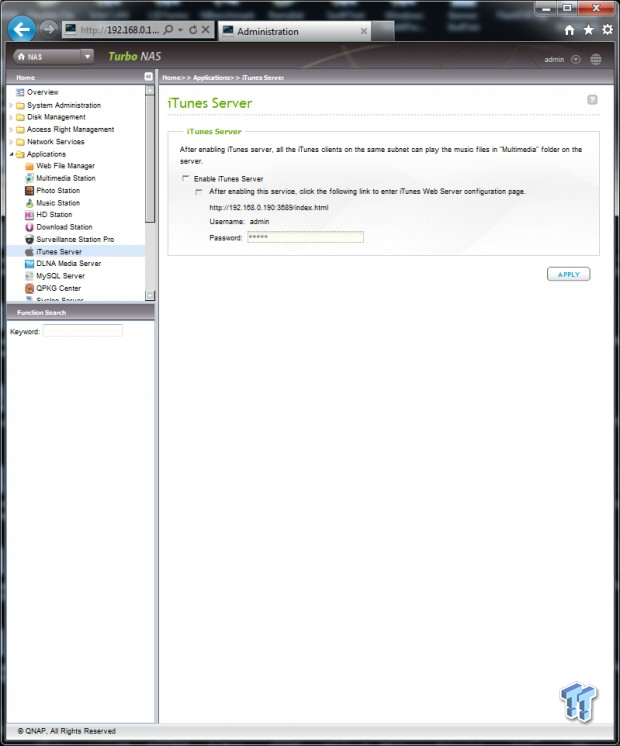Click the navigation tree scrollbar thumb
This screenshot has height=746, width=620.
click(x=150, y=158)
